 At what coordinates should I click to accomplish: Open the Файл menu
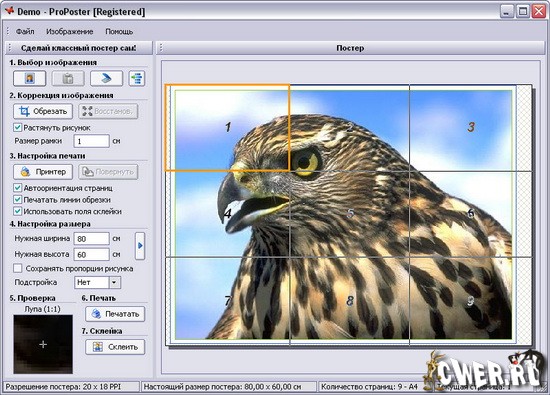click(25, 32)
